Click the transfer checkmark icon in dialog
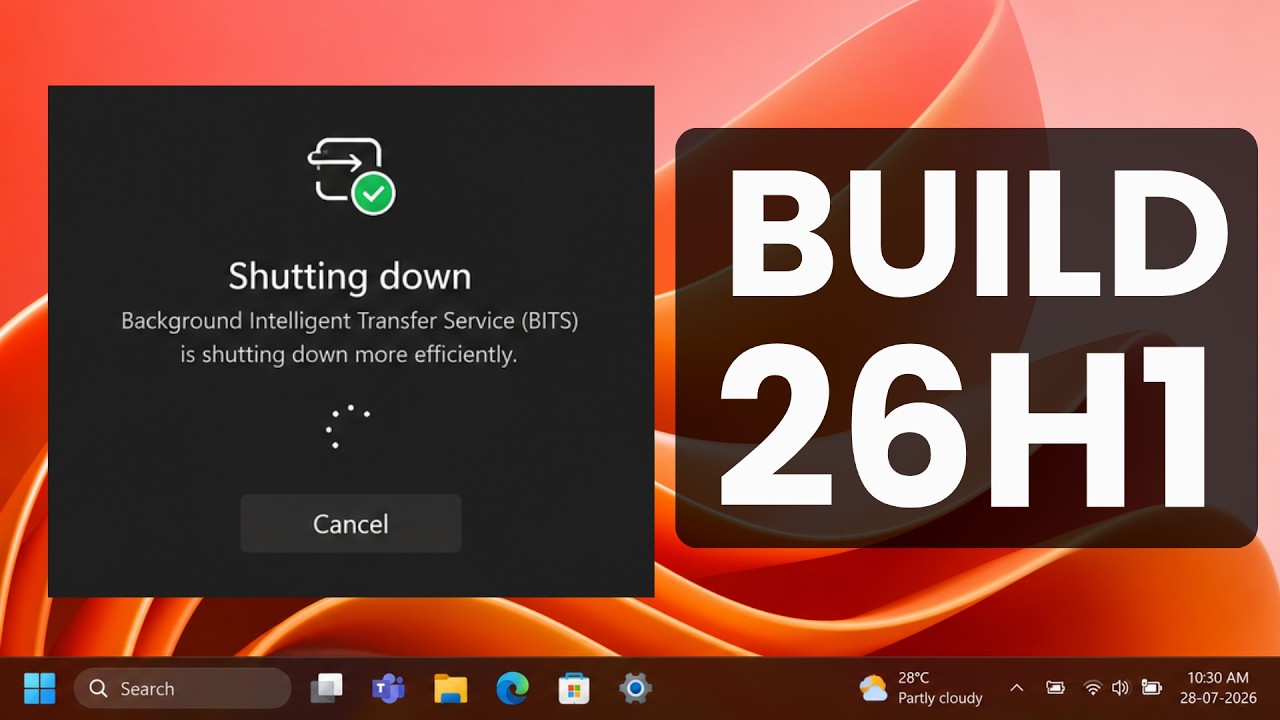Viewport: 1280px width, 720px height. (x=350, y=174)
